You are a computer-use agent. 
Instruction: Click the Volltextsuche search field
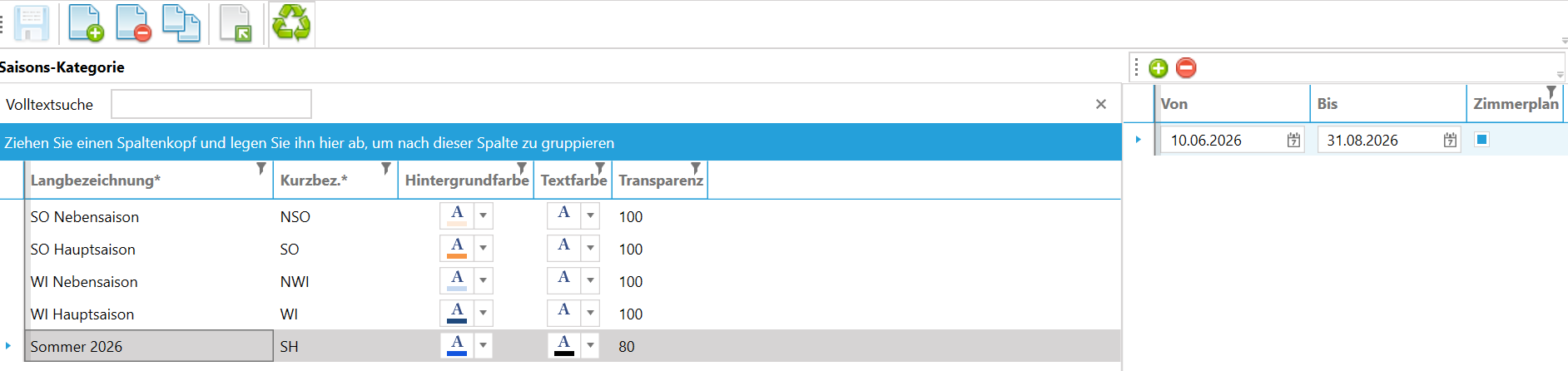(x=211, y=104)
